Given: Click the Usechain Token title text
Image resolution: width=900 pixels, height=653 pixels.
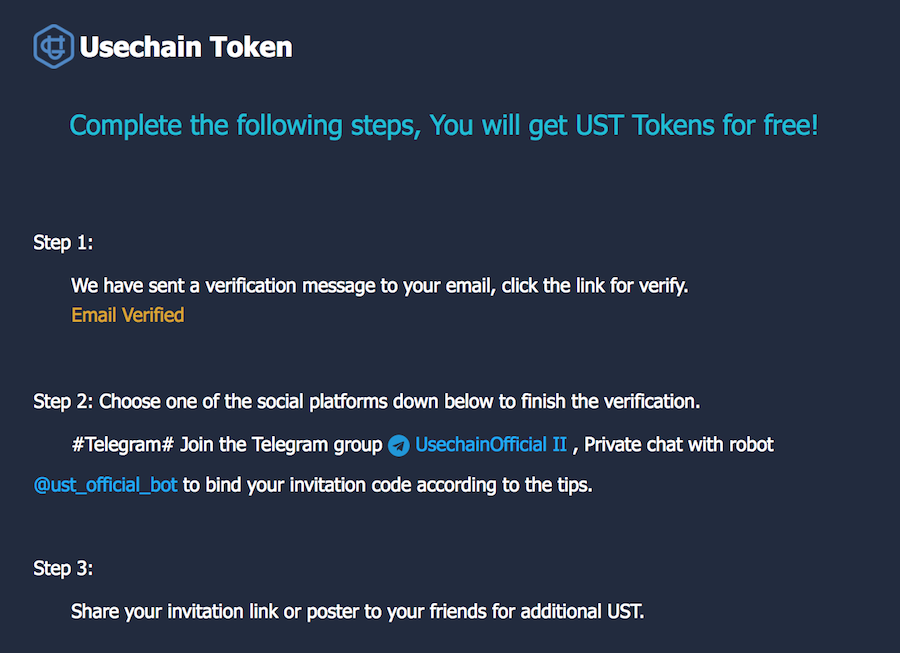Looking at the screenshot, I should tap(186, 47).
